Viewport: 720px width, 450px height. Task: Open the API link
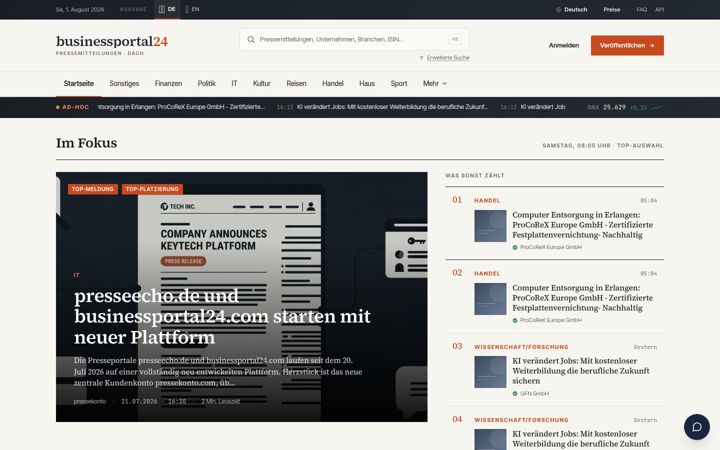pyautogui.click(x=659, y=10)
